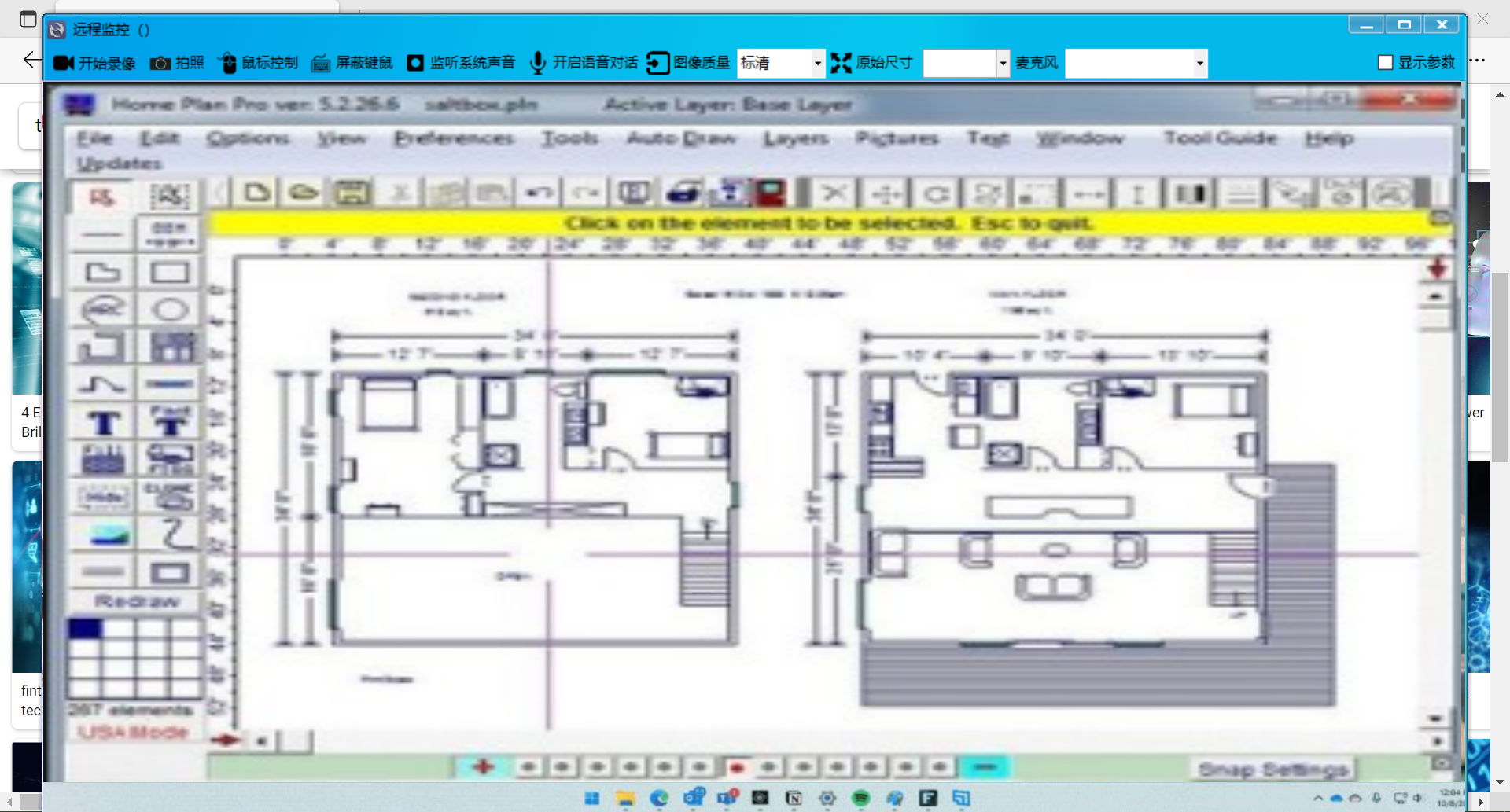Click the printer icon in toolbar
1510x812 pixels.
pos(683,193)
